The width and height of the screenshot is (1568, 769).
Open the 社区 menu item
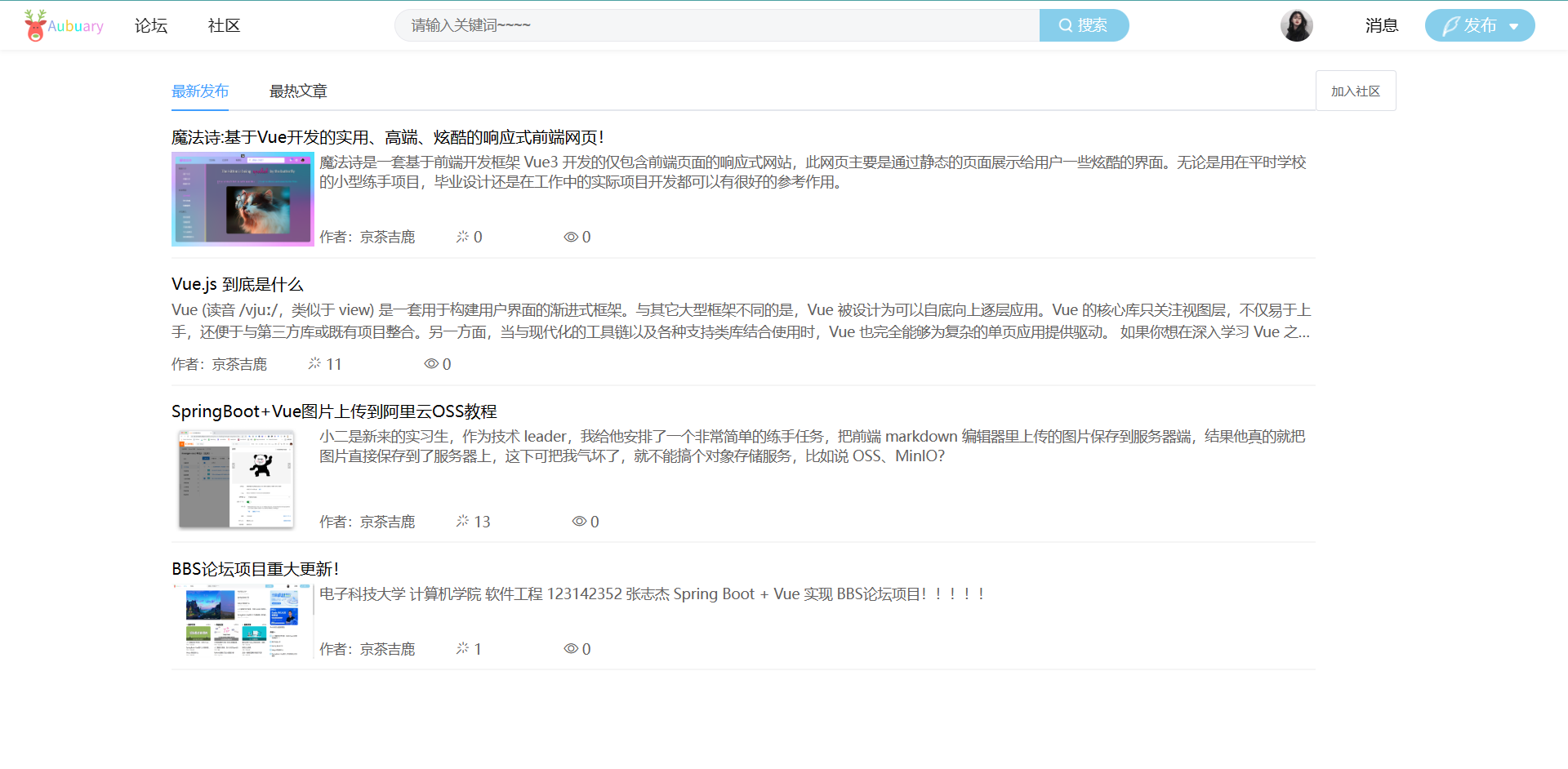click(x=223, y=25)
